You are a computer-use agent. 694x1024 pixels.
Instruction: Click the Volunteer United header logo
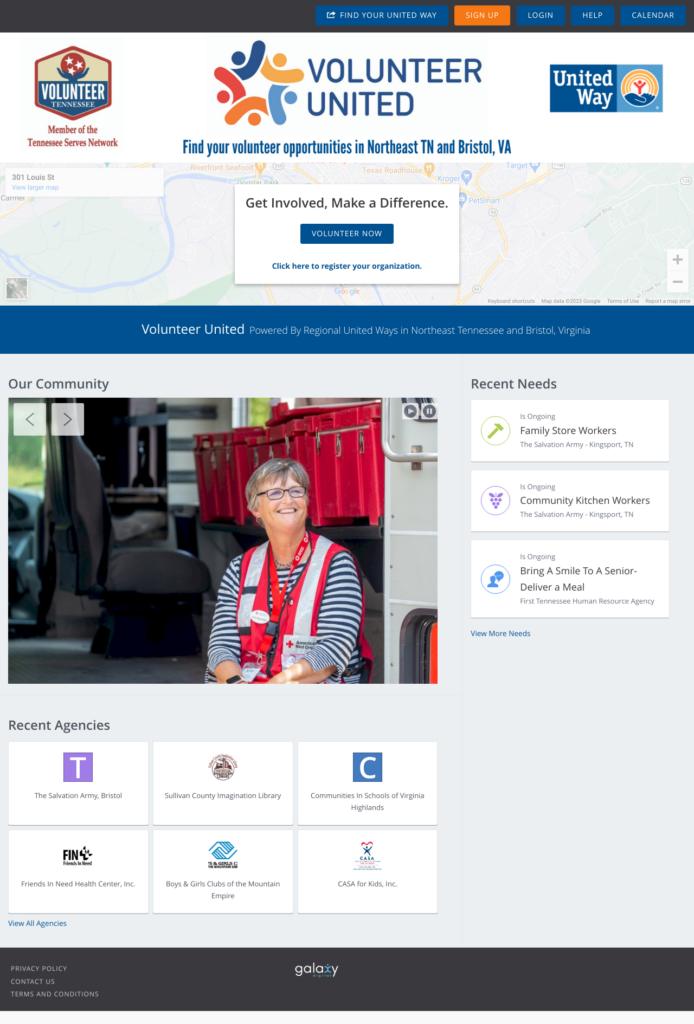point(348,83)
